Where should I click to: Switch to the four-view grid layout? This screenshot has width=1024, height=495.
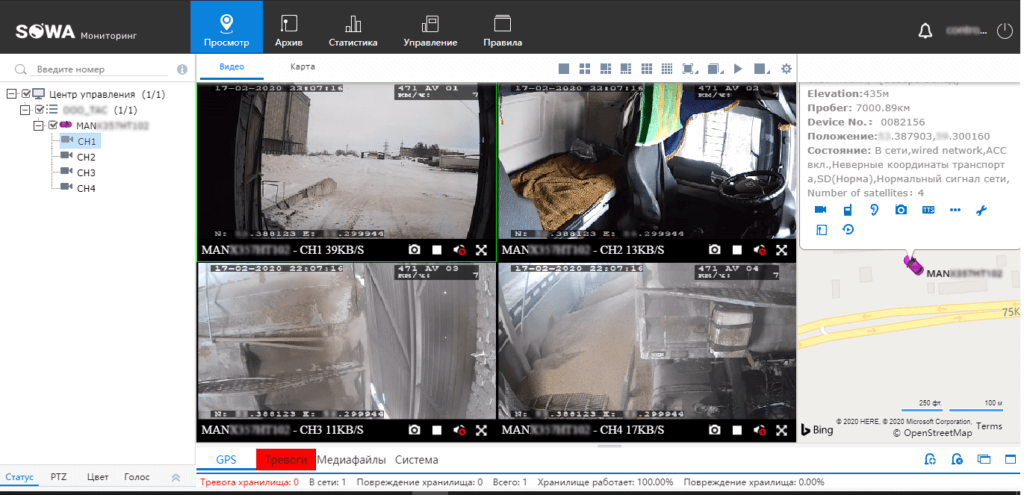pos(584,69)
